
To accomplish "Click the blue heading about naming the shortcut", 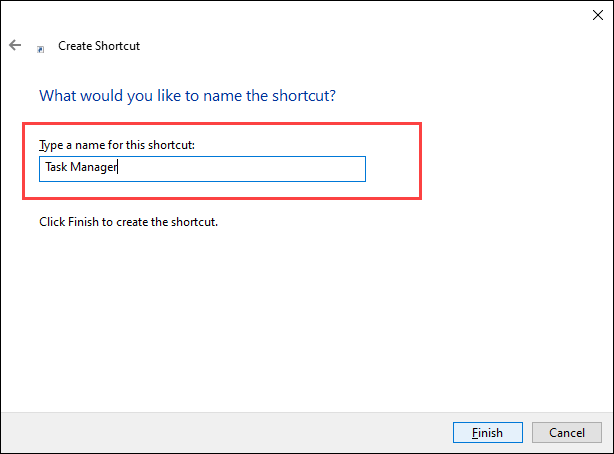I will click(x=186, y=97).
